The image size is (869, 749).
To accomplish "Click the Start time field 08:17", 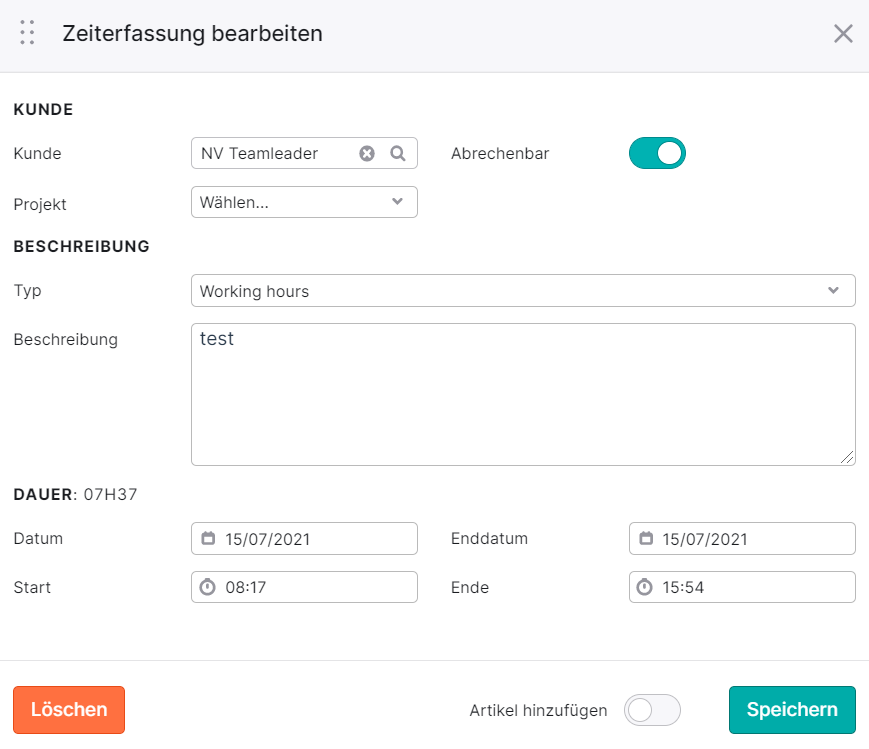I will (x=304, y=587).
